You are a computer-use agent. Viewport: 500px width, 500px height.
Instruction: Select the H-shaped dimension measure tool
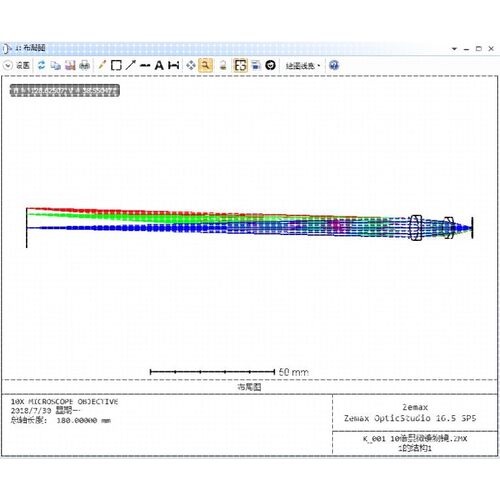coord(174,65)
